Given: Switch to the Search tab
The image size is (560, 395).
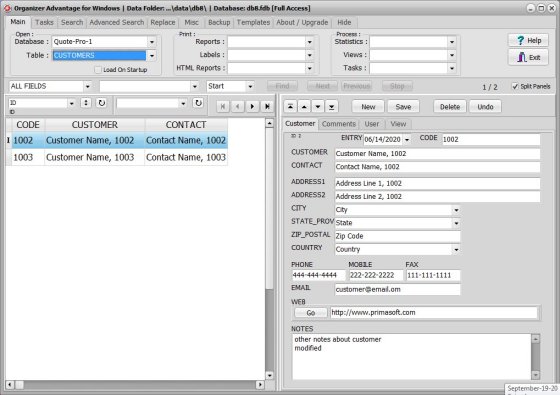Looking at the screenshot, I should [x=72, y=22].
